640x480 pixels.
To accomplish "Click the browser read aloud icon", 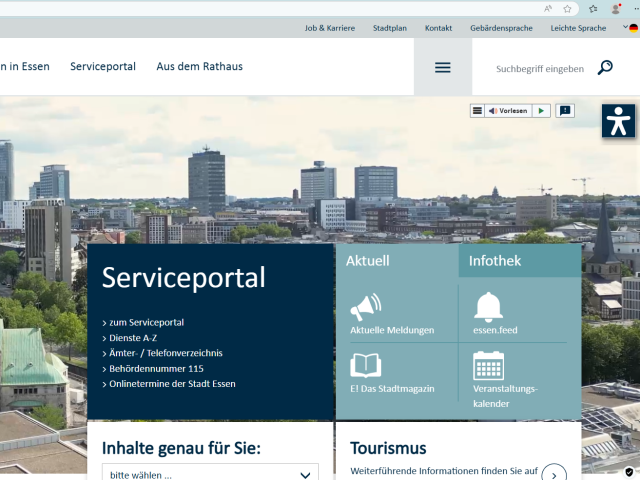I will click(548, 9).
